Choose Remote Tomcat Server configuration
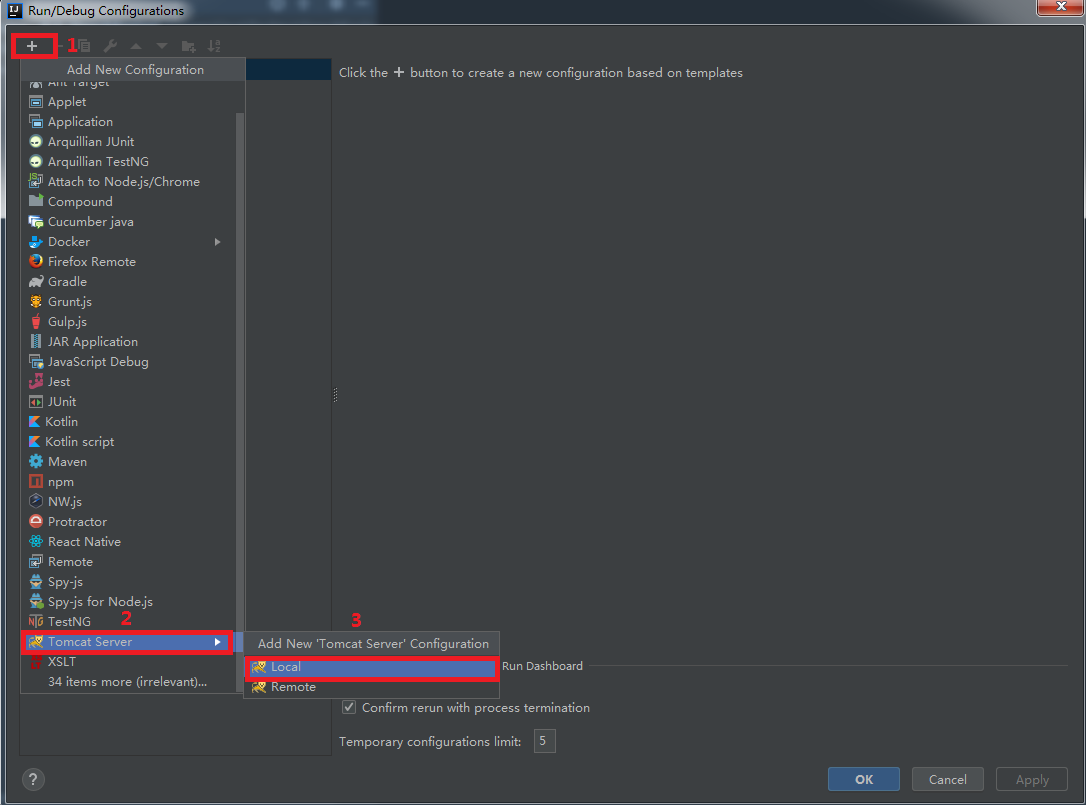This screenshot has width=1086, height=805. click(x=372, y=687)
